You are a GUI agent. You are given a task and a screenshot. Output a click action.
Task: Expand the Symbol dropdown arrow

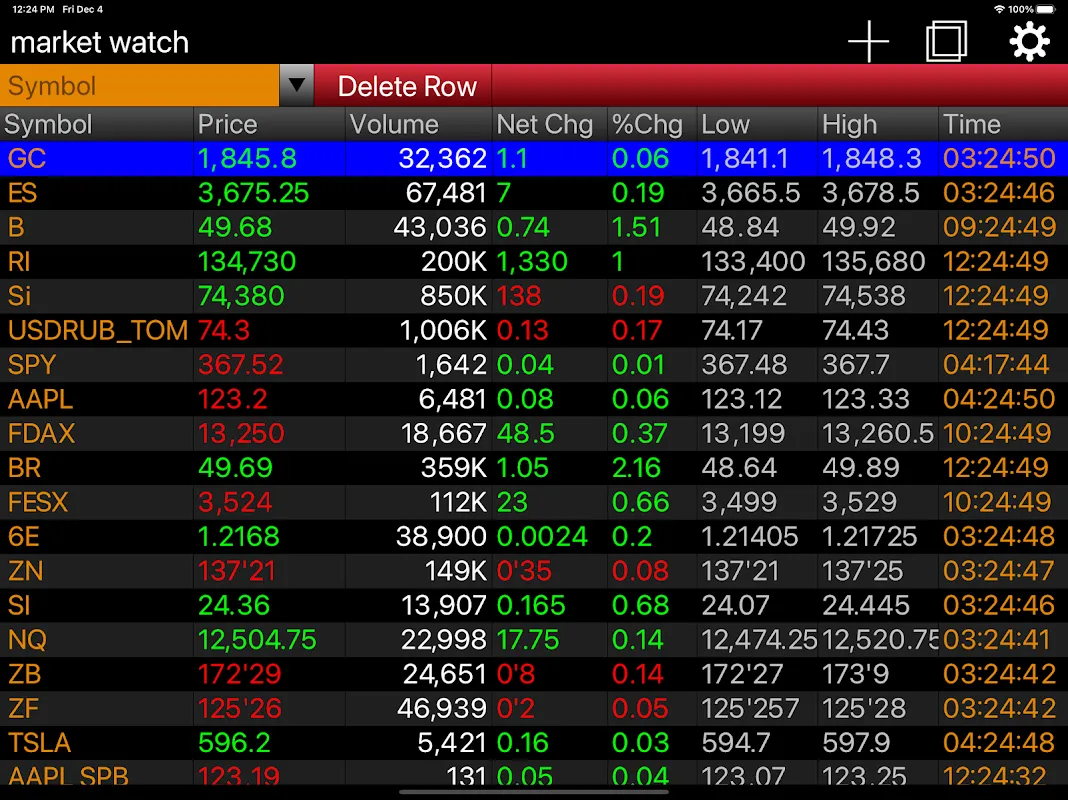tap(296, 86)
